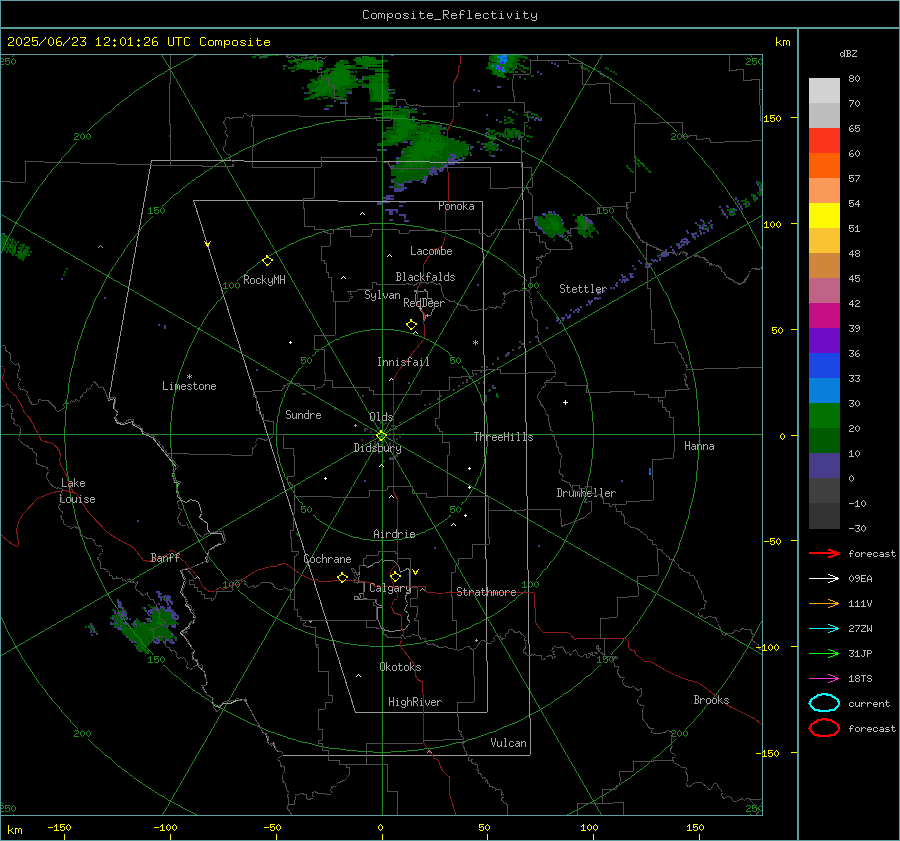This screenshot has height=841, width=900.
Task: Click the Sylvan label on map
Action: pos(382,295)
